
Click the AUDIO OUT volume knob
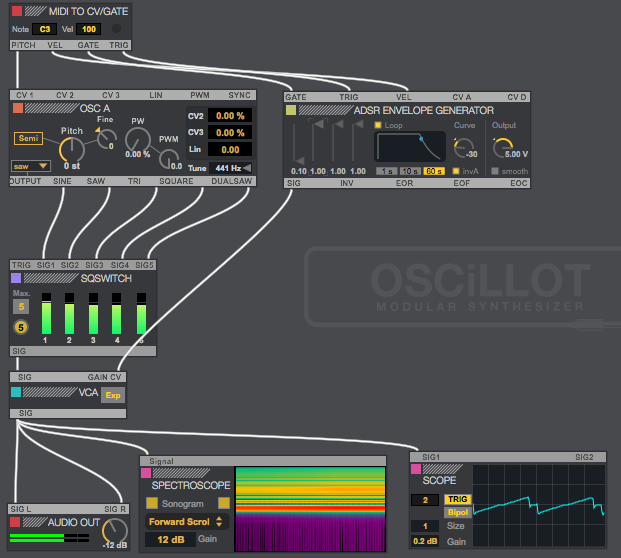(114, 531)
